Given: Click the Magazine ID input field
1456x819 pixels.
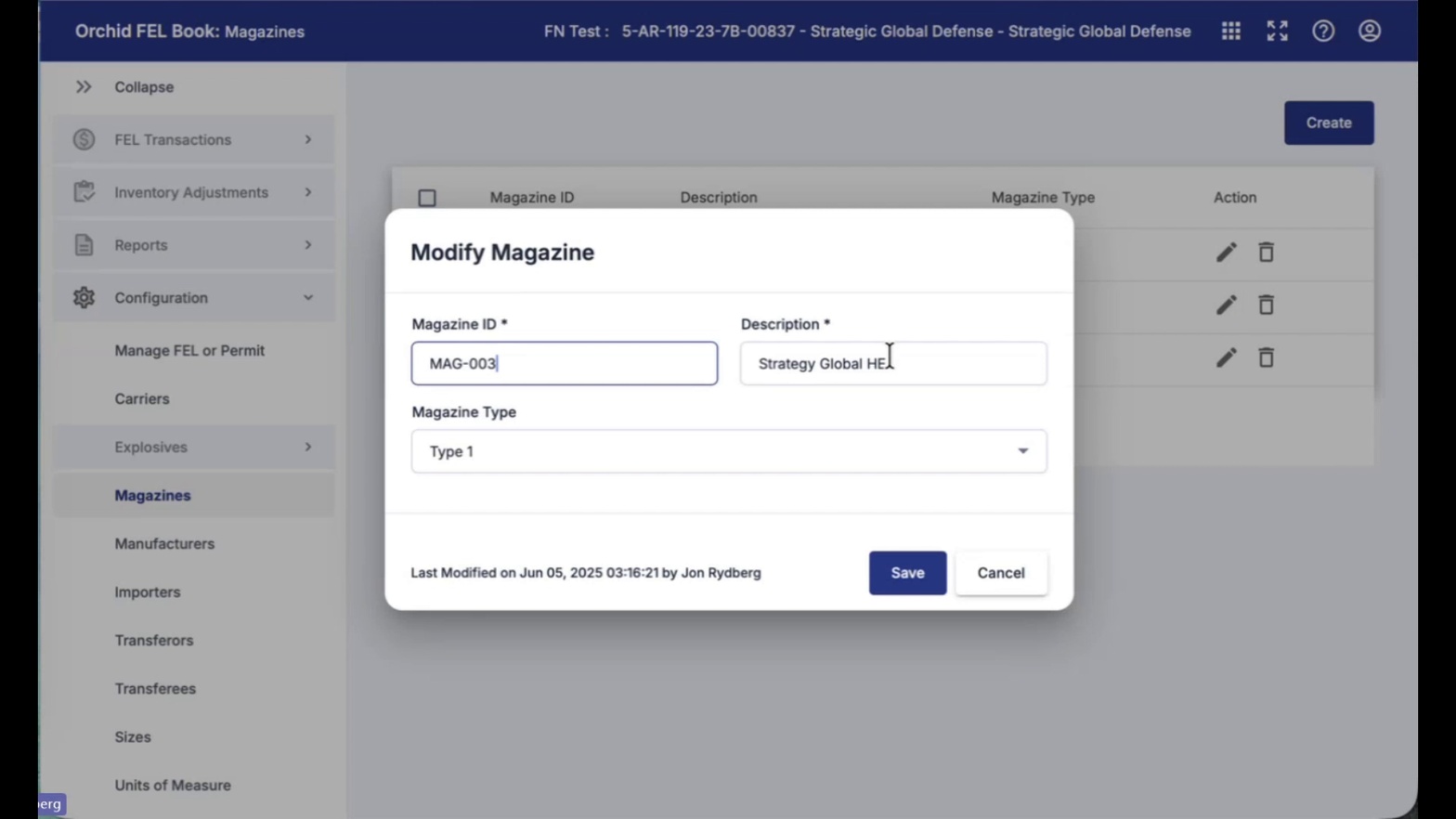Looking at the screenshot, I should tap(565, 363).
